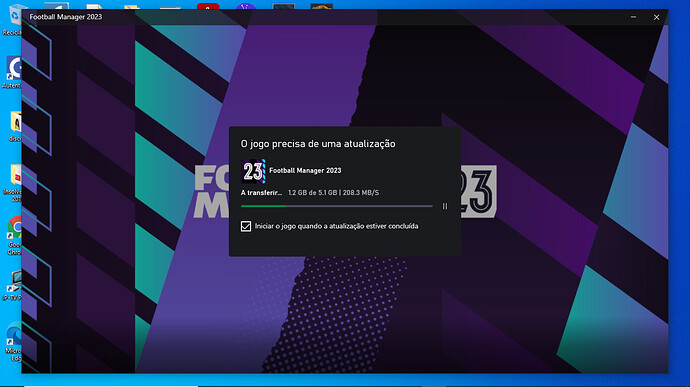The width and height of the screenshot is (690, 387).
Task: Open the IP-TV Player desktop shortcut
Action: [x=12, y=286]
